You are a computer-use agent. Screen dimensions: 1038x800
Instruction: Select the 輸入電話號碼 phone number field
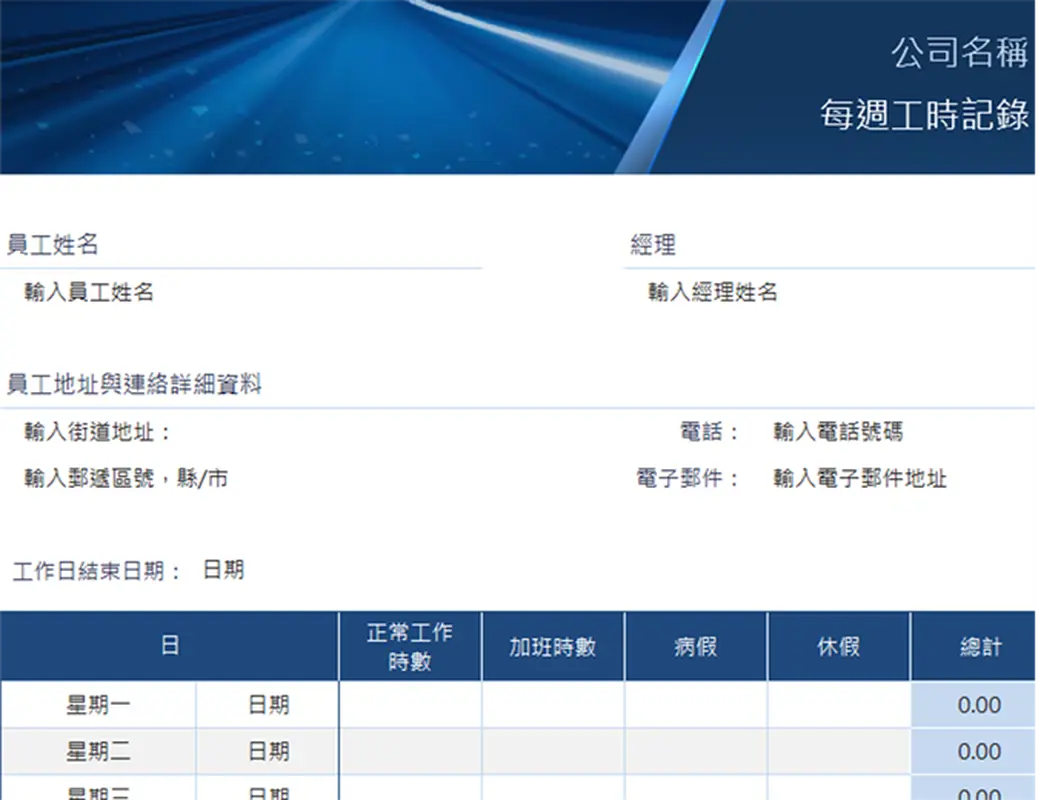[836, 431]
